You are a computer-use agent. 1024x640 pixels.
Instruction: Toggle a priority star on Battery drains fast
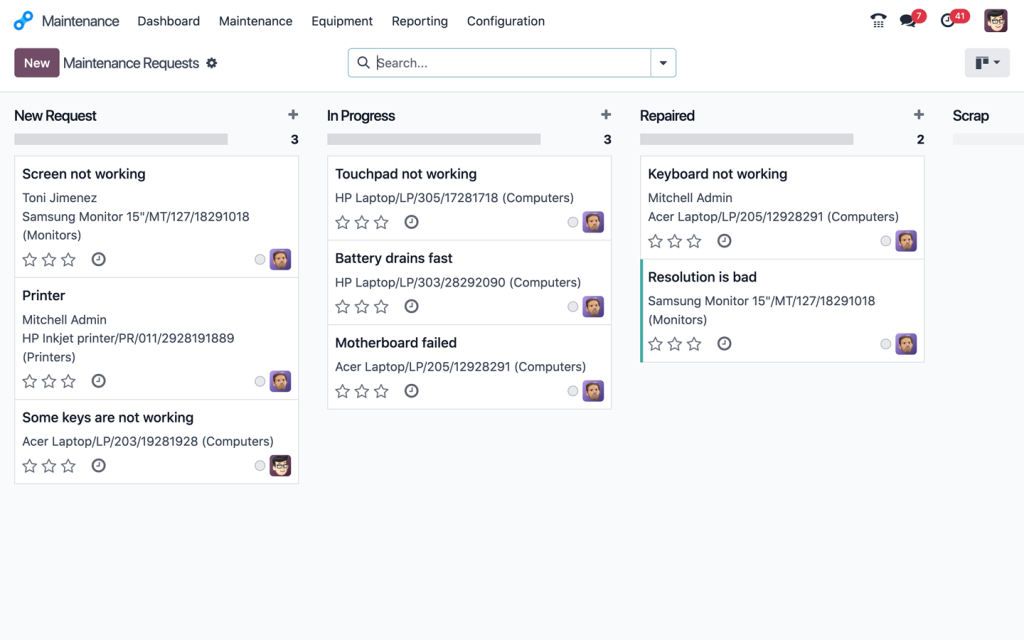pyautogui.click(x=342, y=306)
